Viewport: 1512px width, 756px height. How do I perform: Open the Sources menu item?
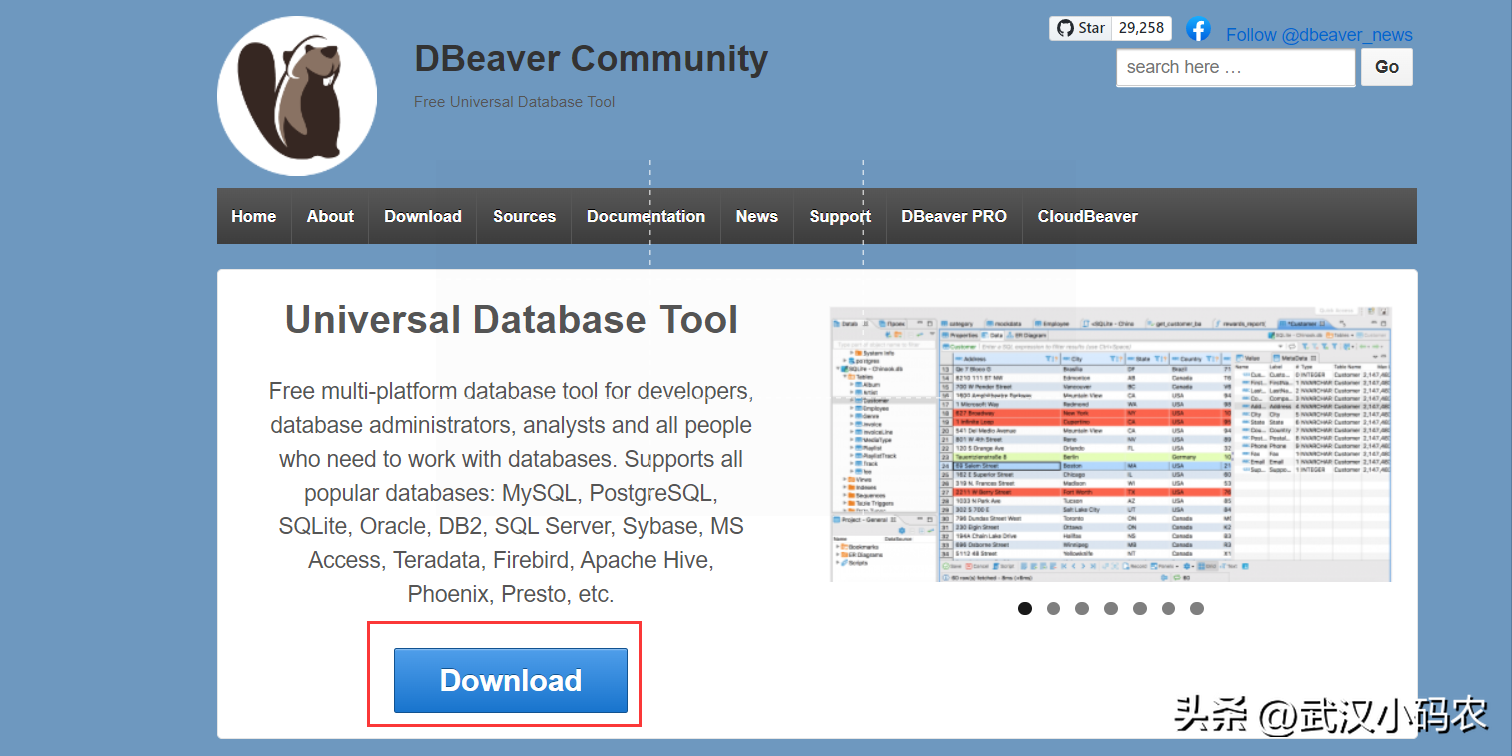pyautogui.click(x=524, y=216)
